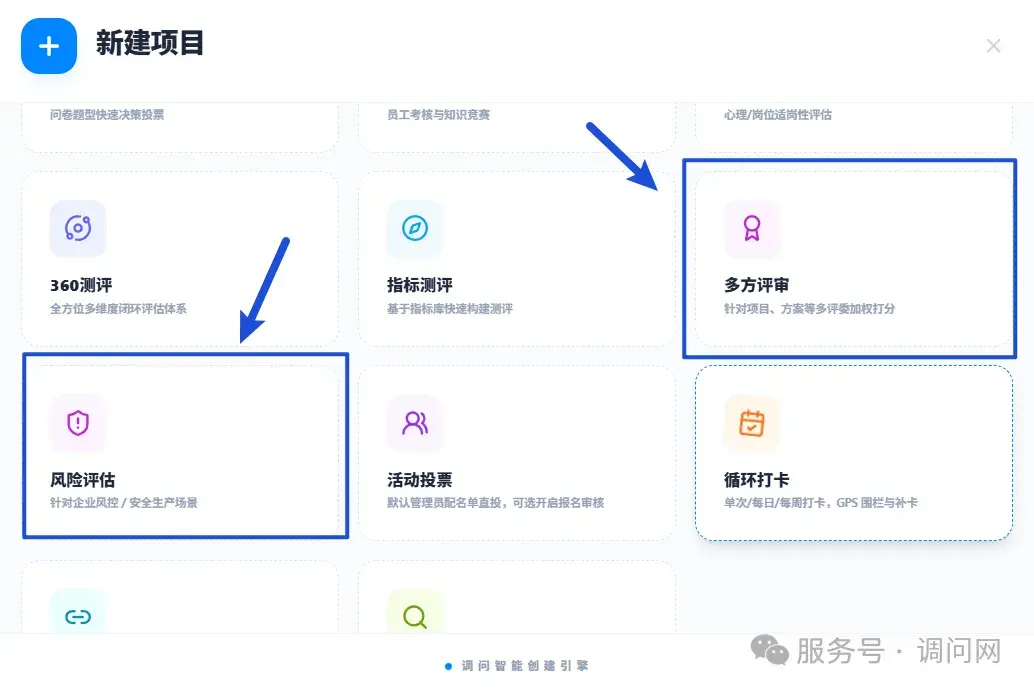The width and height of the screenshot is (1034, 692).
Task: Open the 活动投票 title
Action: [x=419, y=480]
